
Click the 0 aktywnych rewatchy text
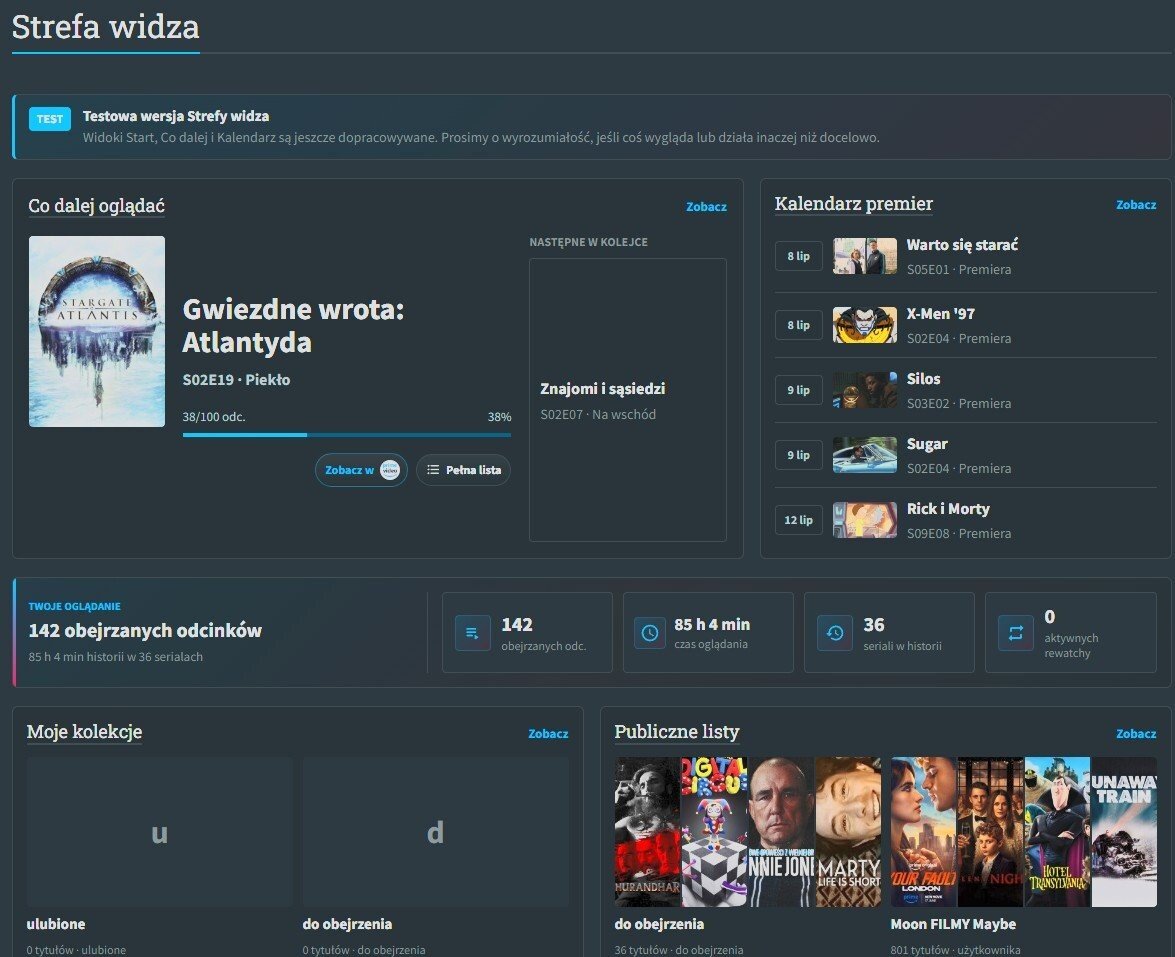pyautogui.click(x=1072, y=634)
